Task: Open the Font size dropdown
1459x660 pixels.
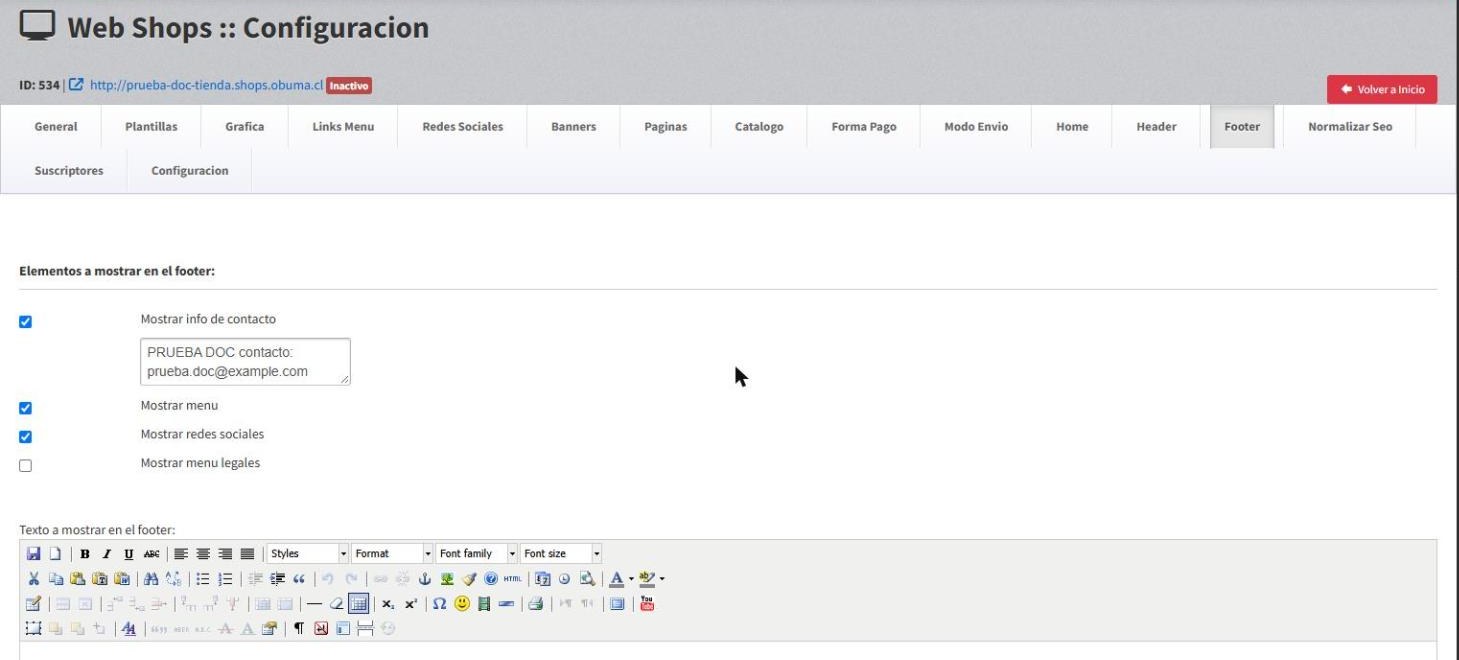Action: (x=561, y=553)
